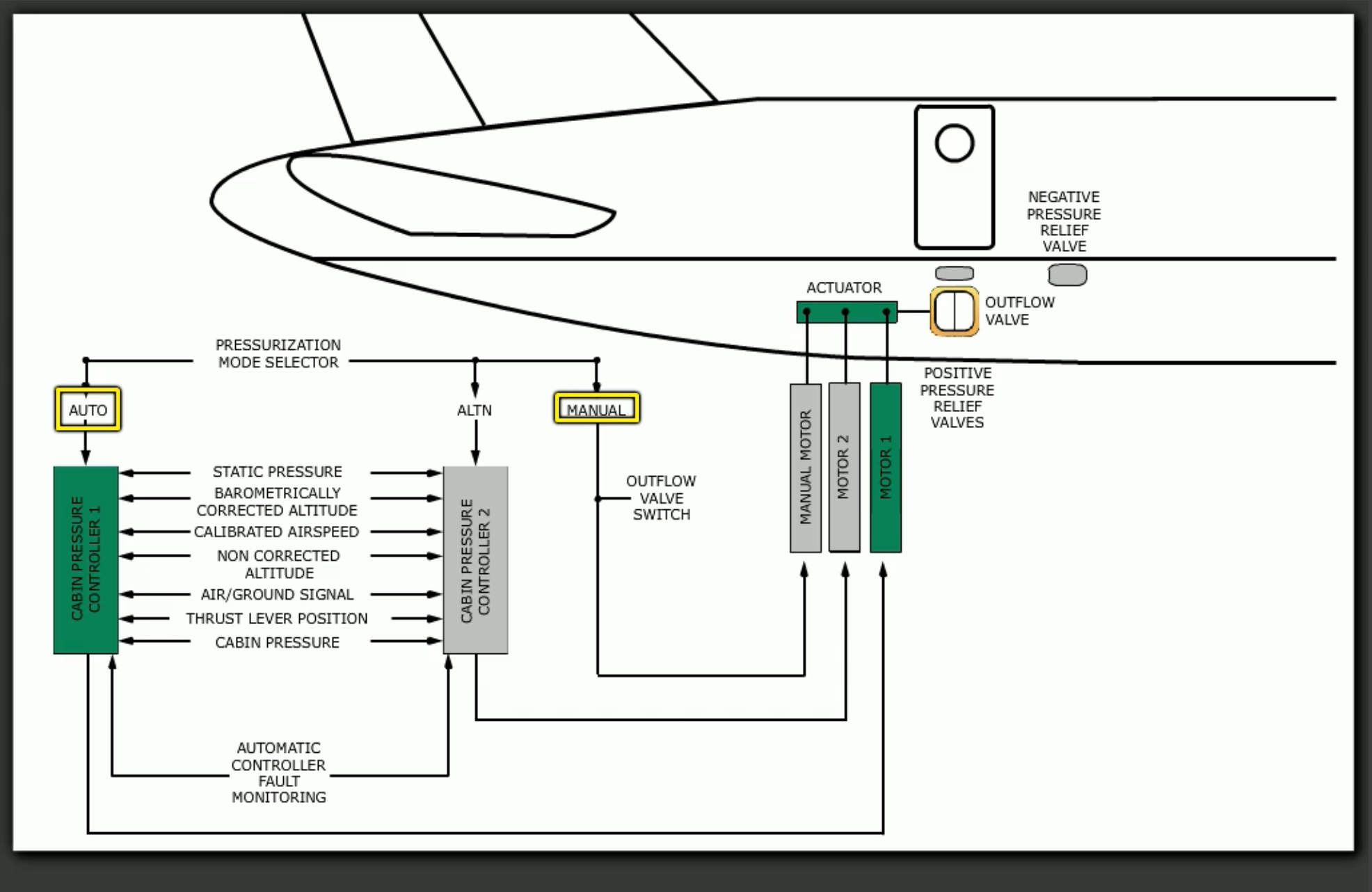The image size is (1372, 892).
Task: Click the ALTN mode label
Action: click(x=474, y=411)
